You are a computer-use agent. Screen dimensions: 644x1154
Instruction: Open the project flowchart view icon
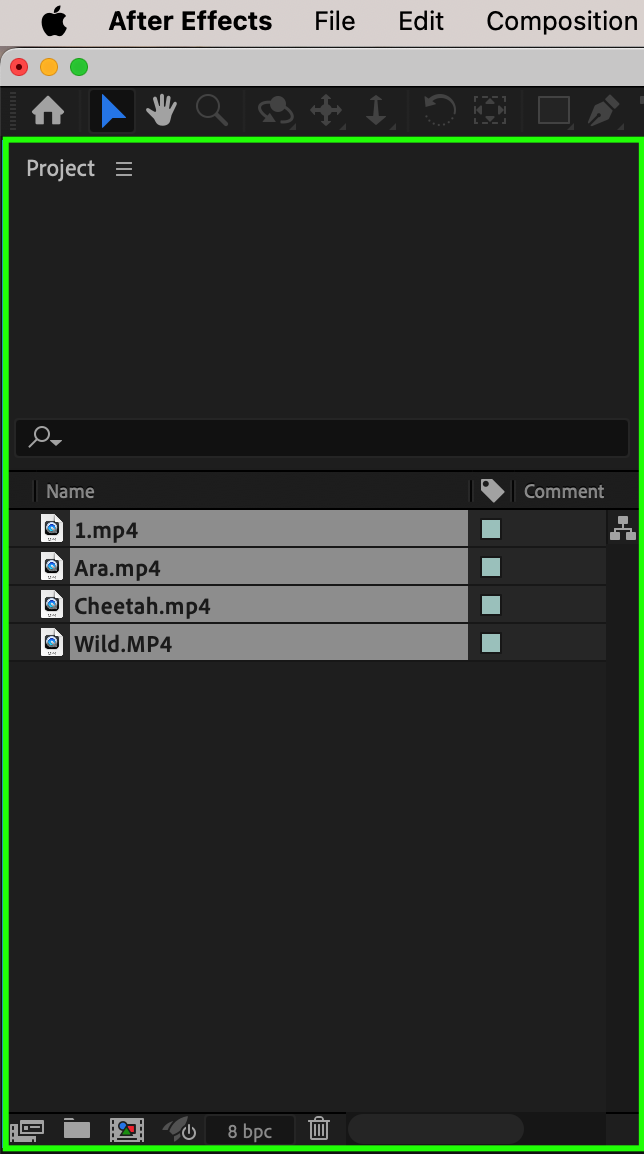click(x=622, y=529)
